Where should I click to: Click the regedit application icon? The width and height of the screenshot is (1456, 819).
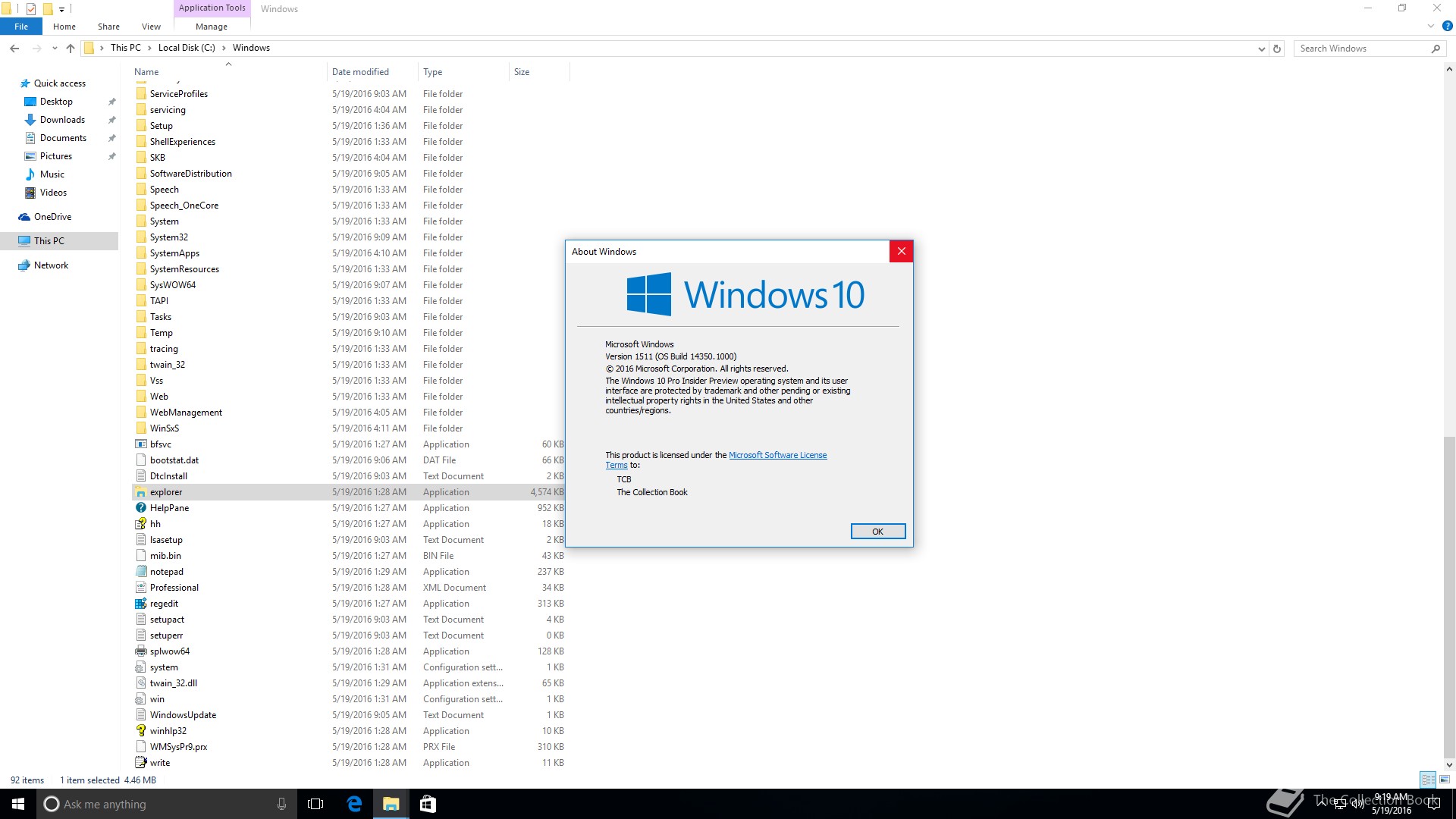tap(140, 604)
